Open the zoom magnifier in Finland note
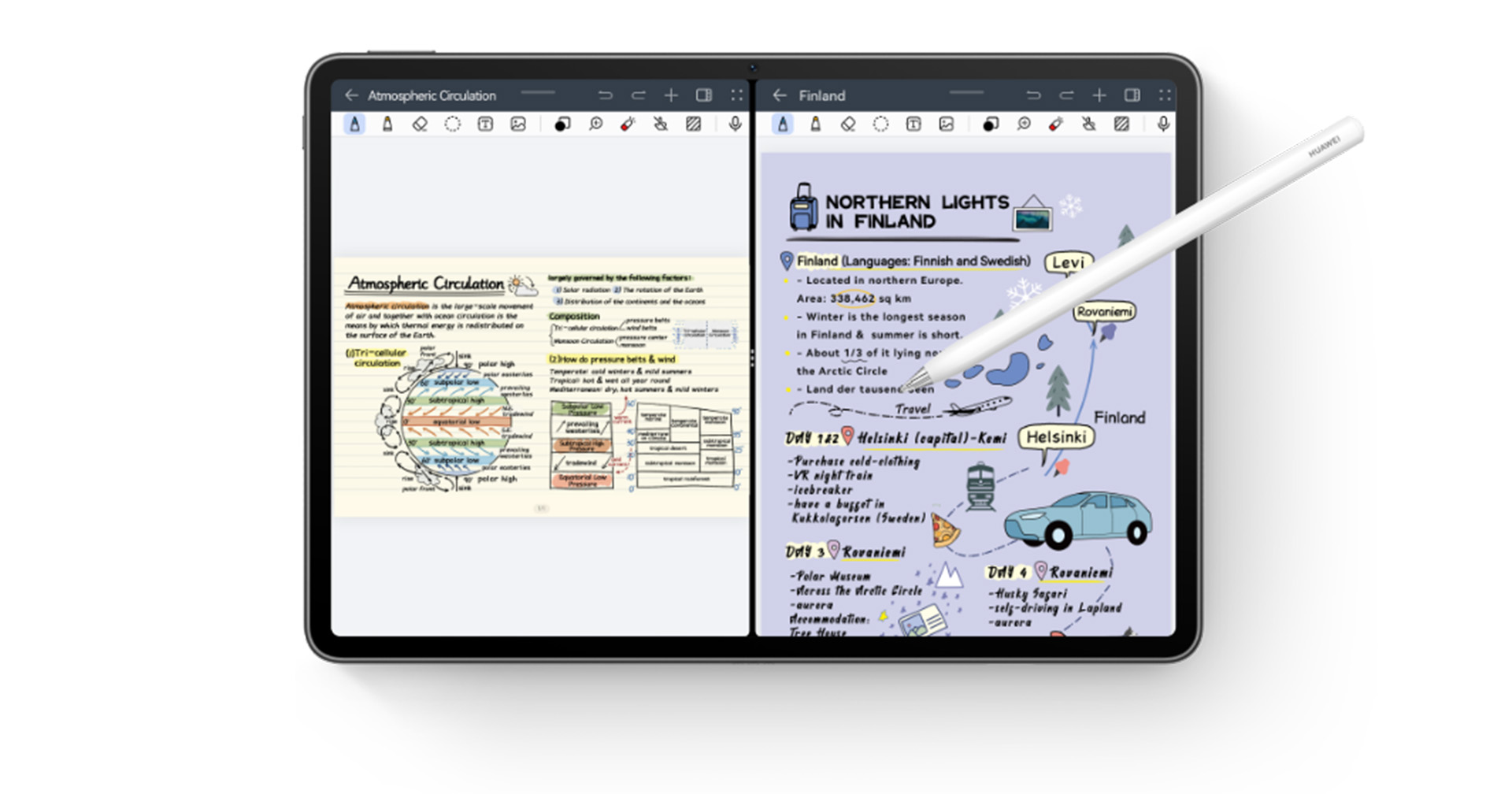Screen dimensions: 1512x794 pos(1024,124)
